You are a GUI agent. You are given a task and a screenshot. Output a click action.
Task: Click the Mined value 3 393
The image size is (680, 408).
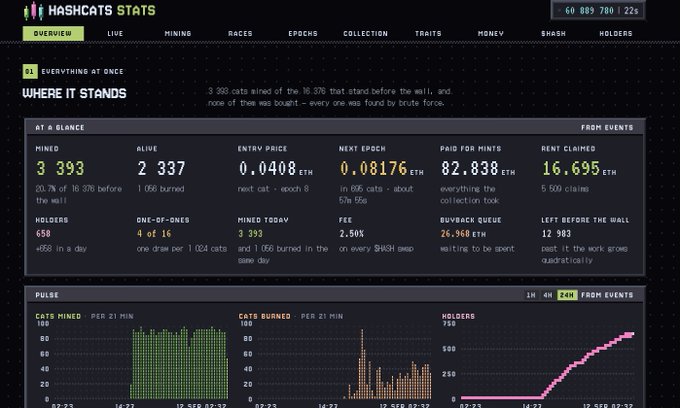(x=60, y=169)
